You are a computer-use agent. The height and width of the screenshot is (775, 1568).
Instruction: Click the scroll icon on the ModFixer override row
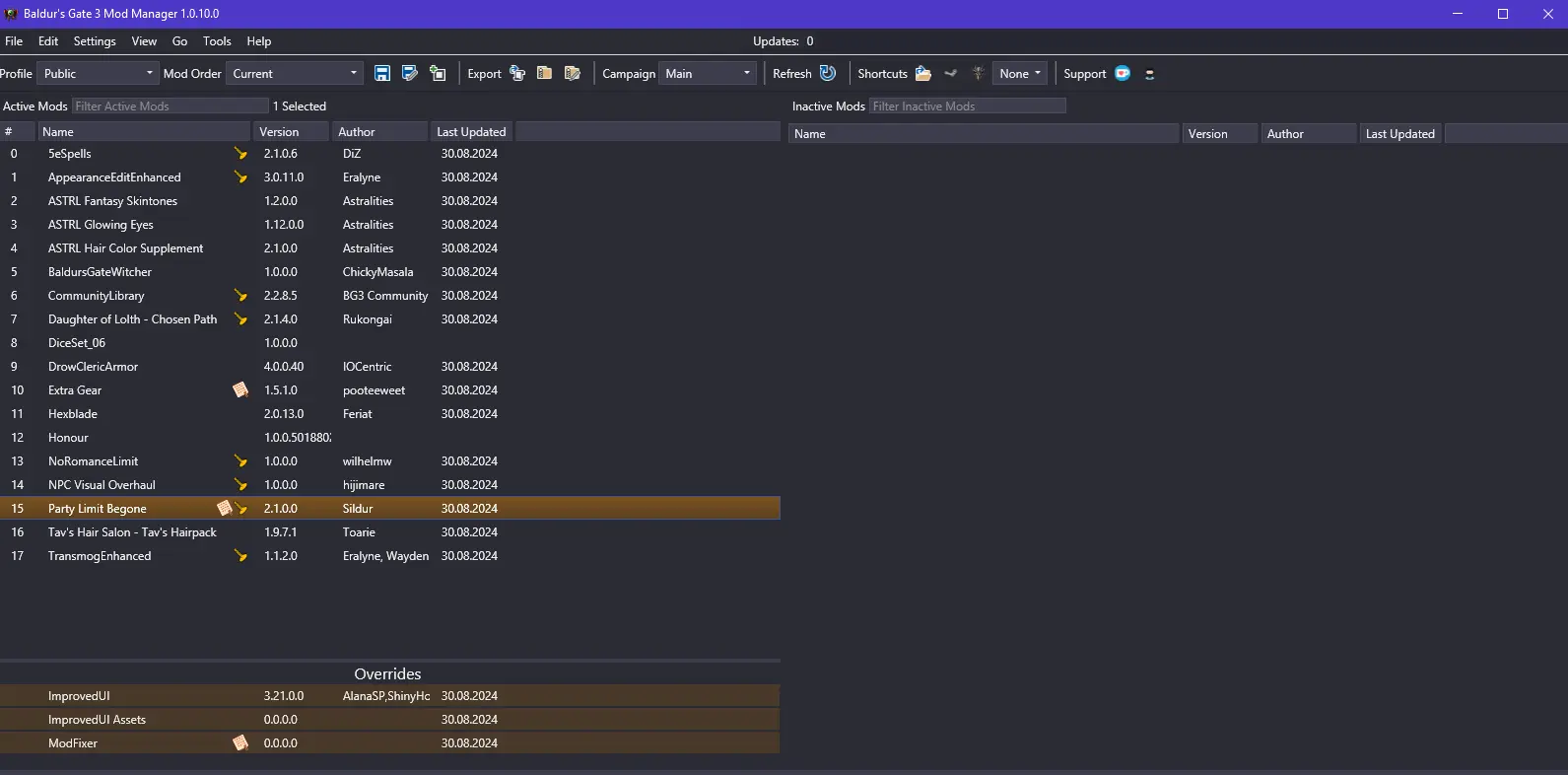(240, 743)
